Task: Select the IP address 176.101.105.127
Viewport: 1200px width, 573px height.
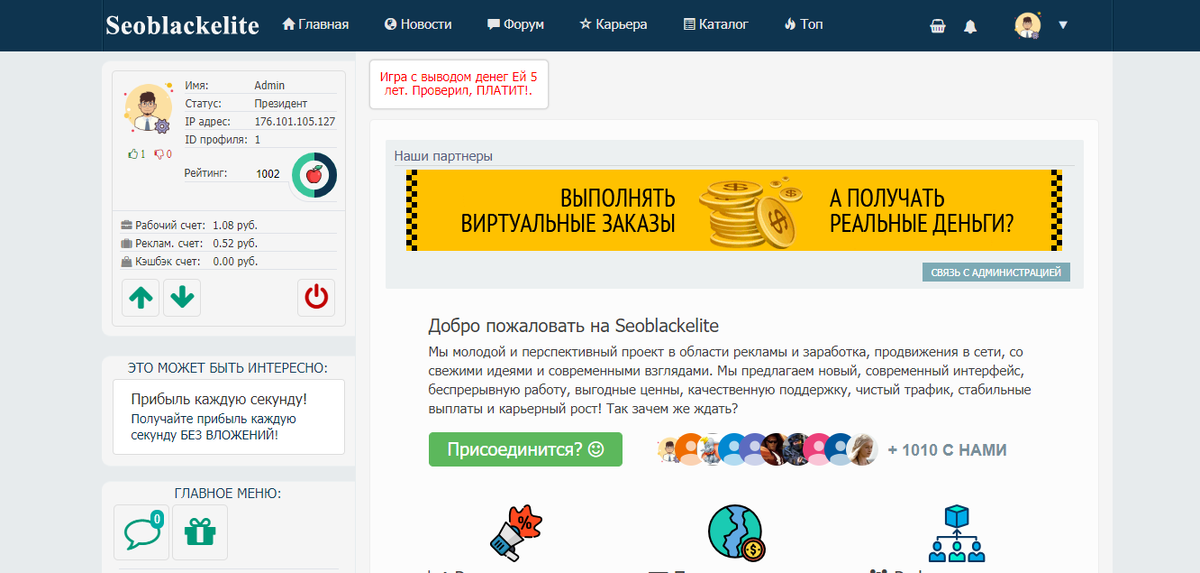Action: pos(294,122)
